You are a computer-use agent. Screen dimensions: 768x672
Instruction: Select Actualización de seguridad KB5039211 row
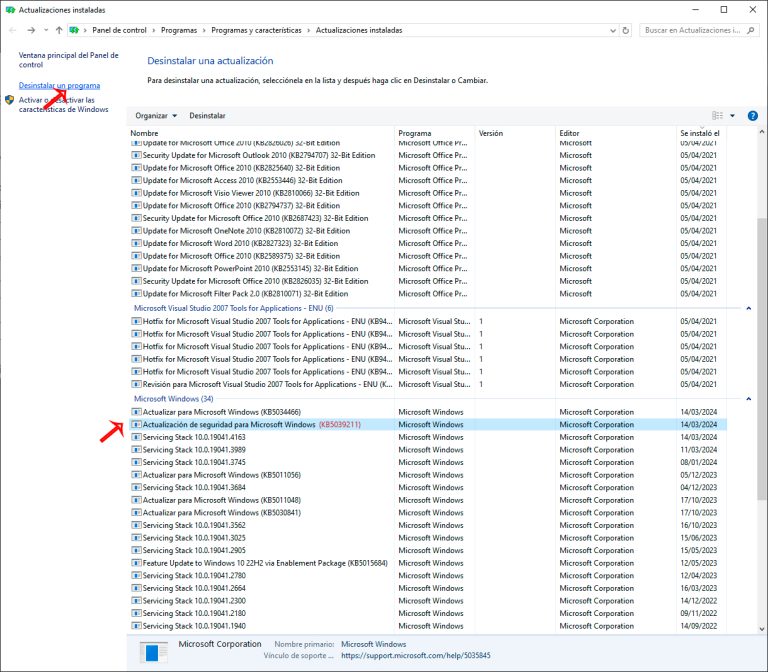428,425
